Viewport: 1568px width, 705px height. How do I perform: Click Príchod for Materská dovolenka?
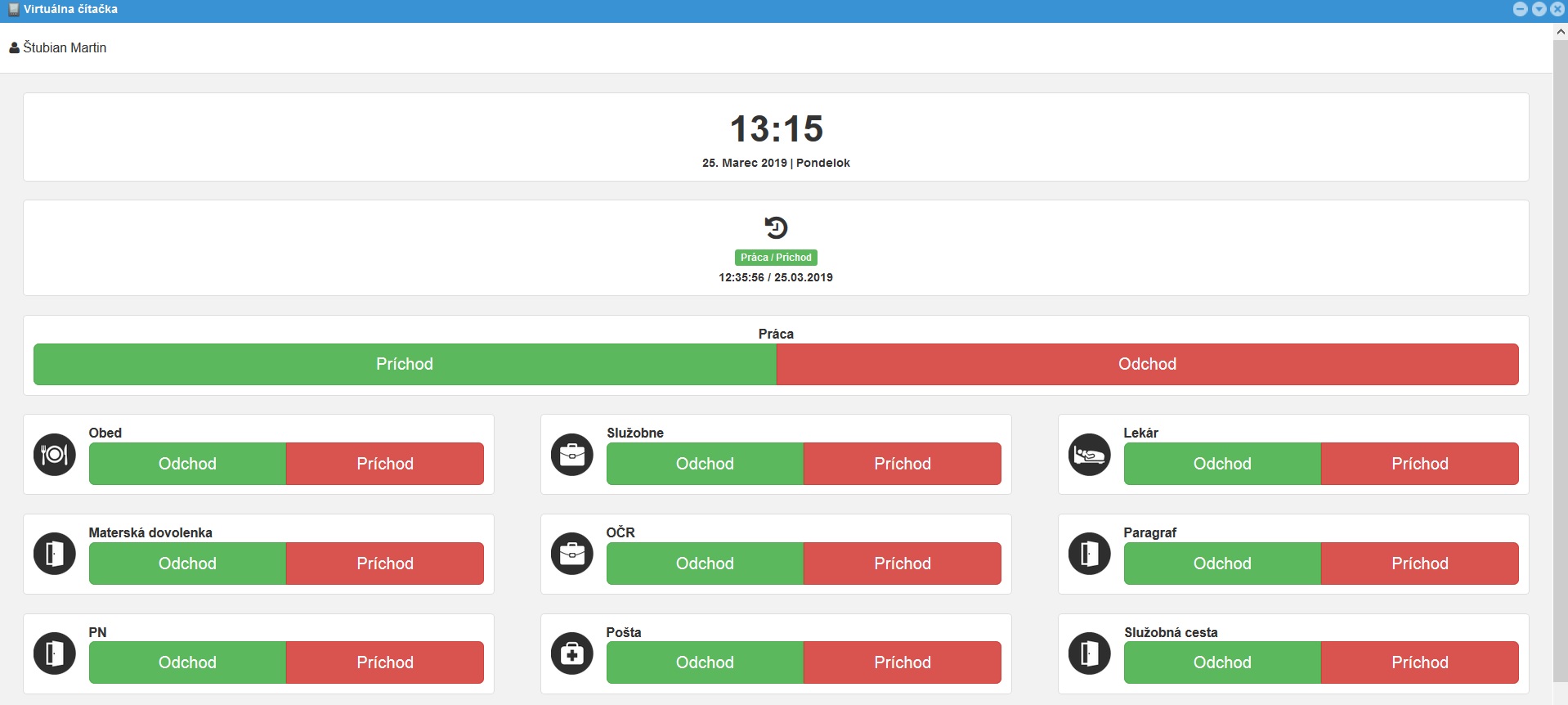pos(385,564)
